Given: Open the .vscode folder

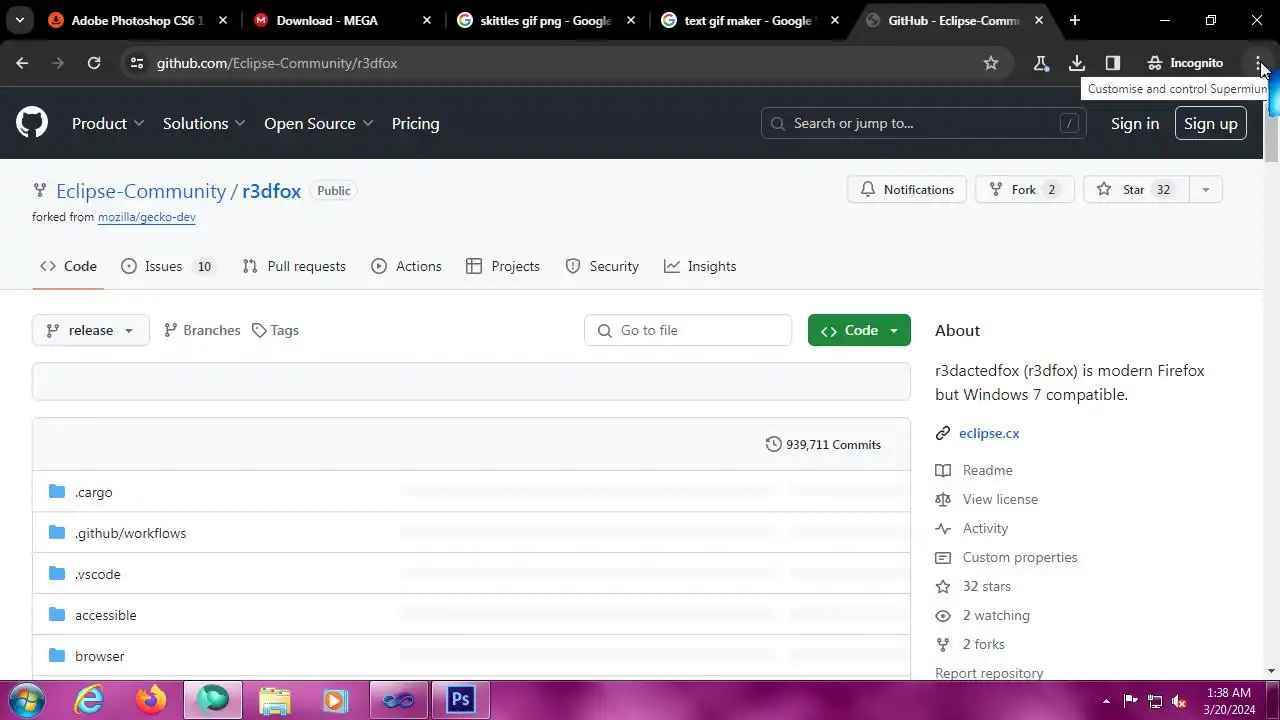Looking at the screenshot, I should tap(97, 574).
